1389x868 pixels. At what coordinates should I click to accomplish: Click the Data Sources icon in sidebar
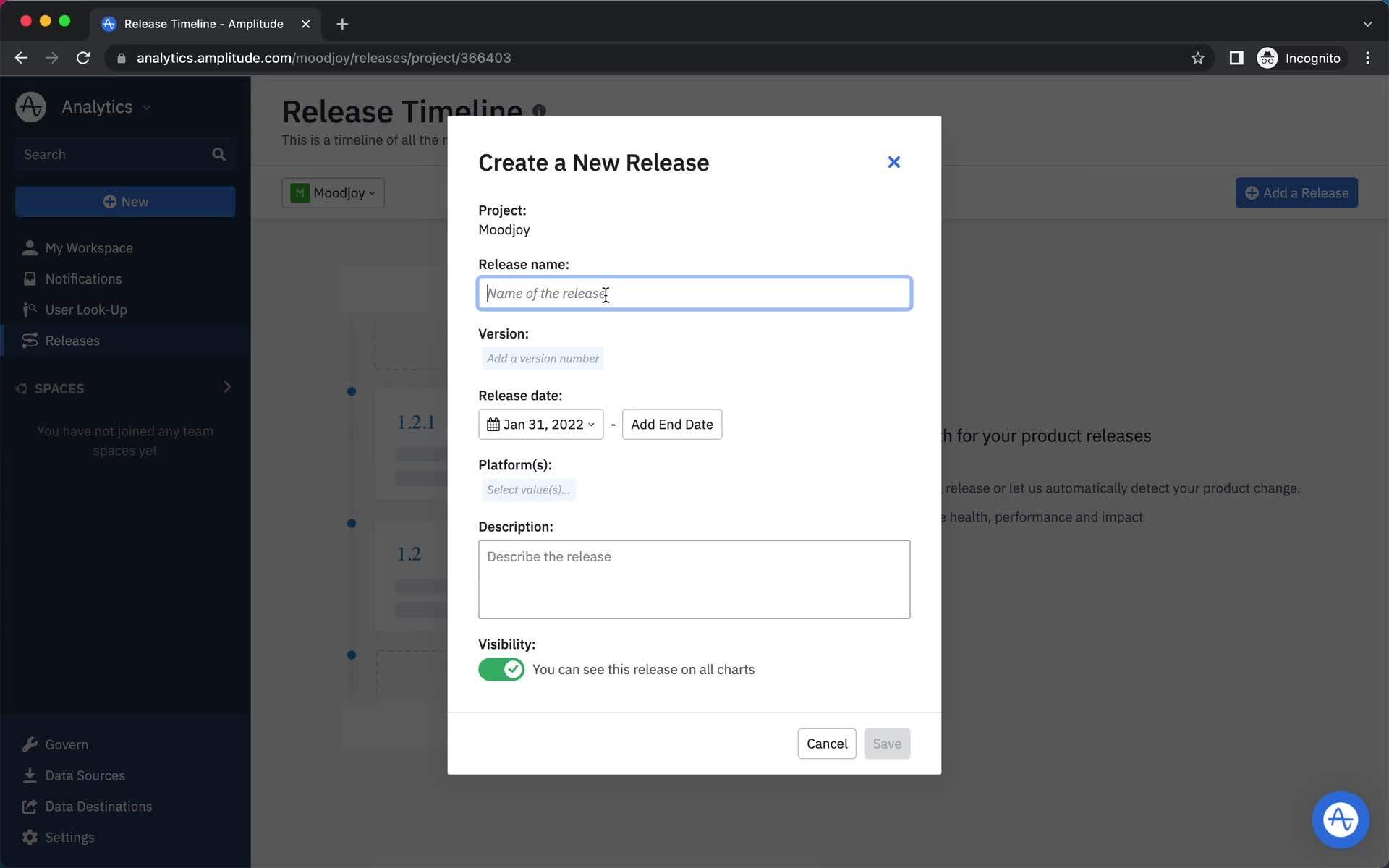pos(28,775)
